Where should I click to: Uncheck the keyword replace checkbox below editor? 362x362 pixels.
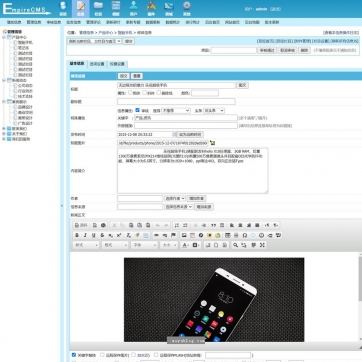coord(74,355)
